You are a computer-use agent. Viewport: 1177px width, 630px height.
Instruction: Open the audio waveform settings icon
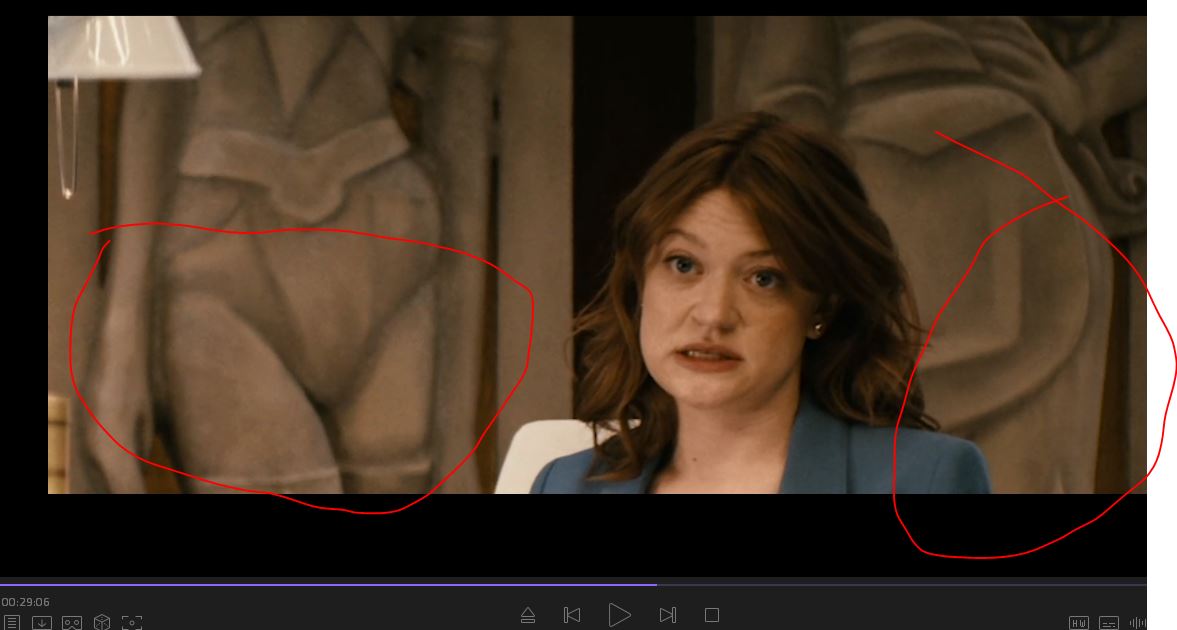point(1138,623)
